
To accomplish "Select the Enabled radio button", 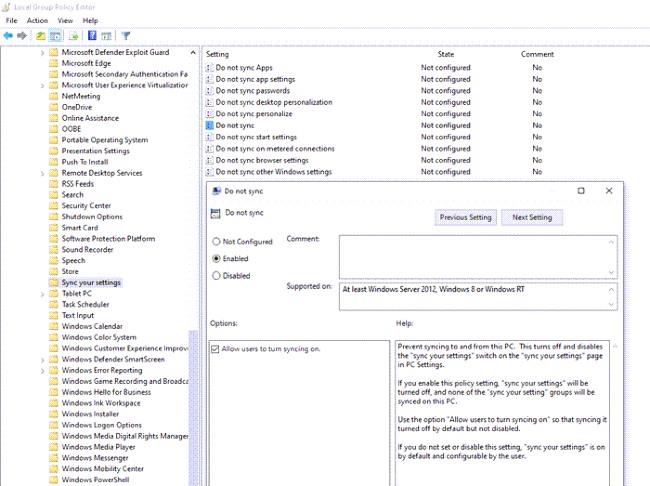I will [x=216, y=258].
